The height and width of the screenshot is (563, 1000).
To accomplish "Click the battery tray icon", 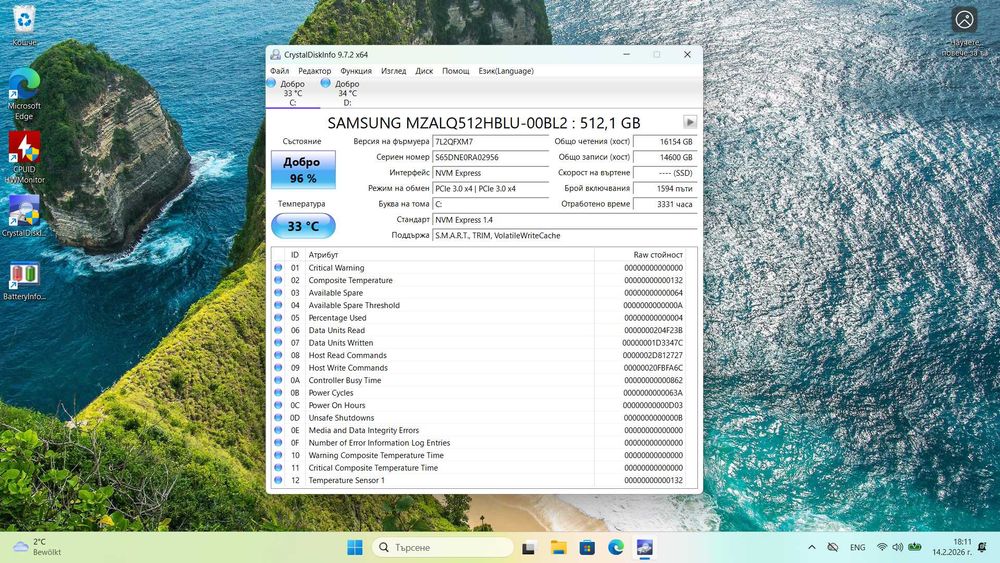I will (x=915, y=547).
